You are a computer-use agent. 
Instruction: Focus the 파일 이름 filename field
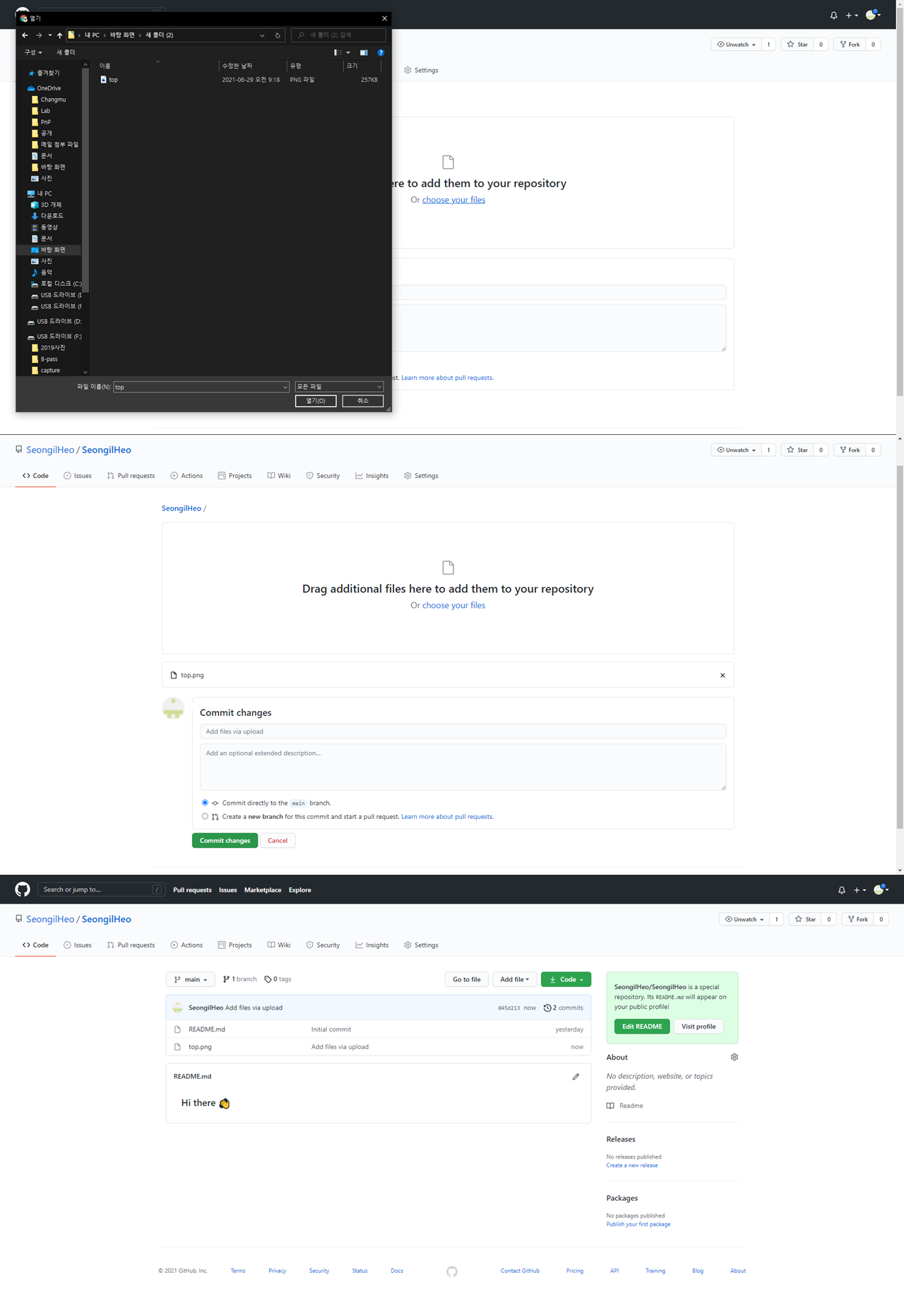point(201,387)
